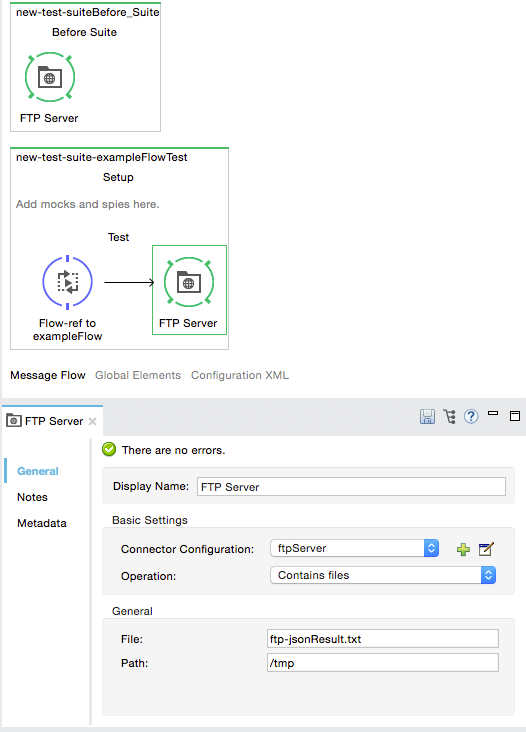Switch to the Configuration XML tab
The image size is (526, 732).
[240, 375]
